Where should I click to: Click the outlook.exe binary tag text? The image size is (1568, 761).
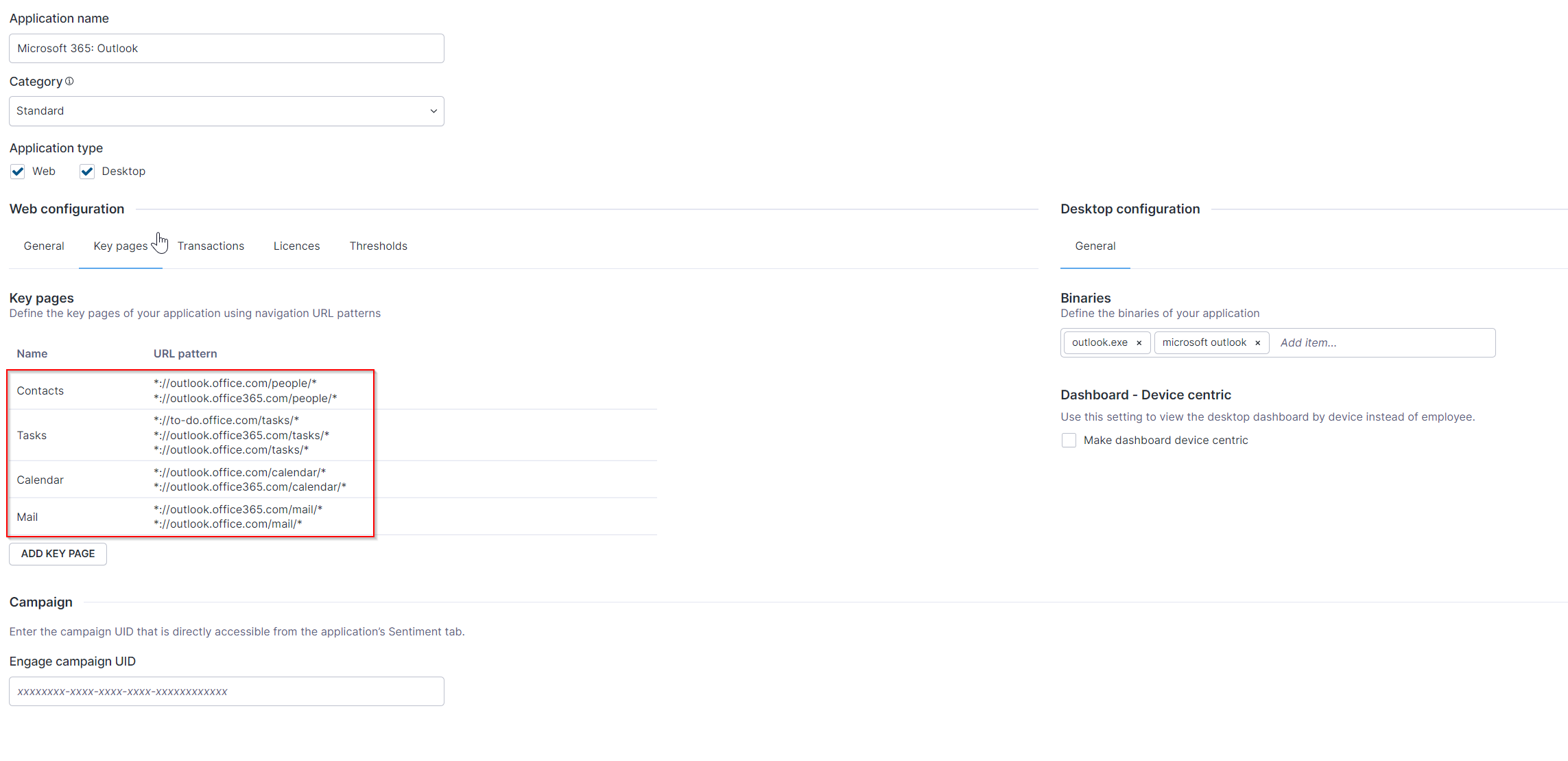coord(1100,342)
